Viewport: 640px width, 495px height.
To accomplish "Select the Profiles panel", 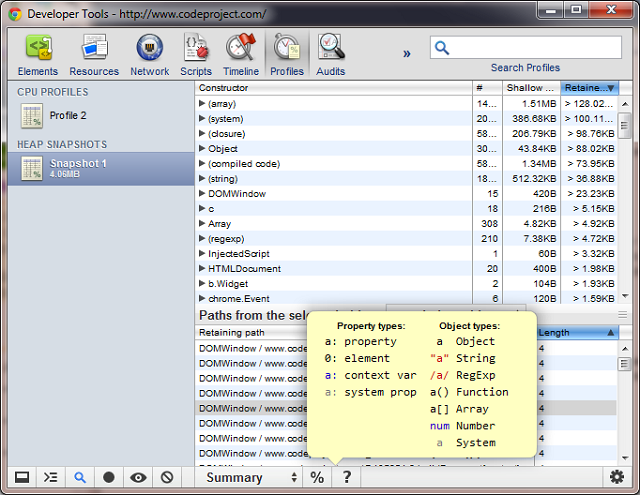I will tap(287, 55).
